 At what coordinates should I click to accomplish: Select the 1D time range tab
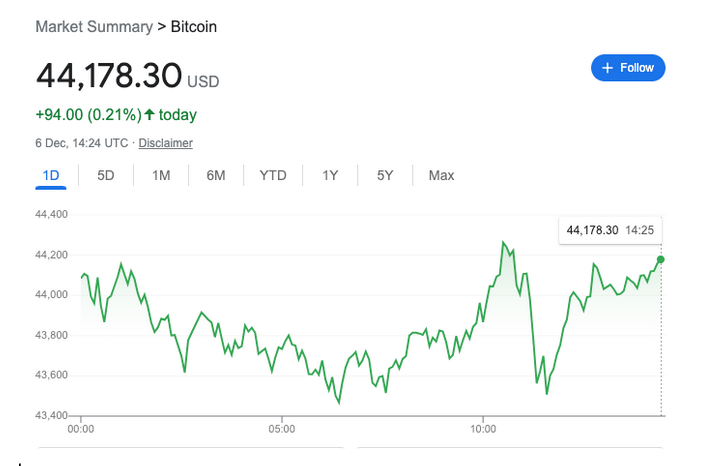click(x=51, y=176)
